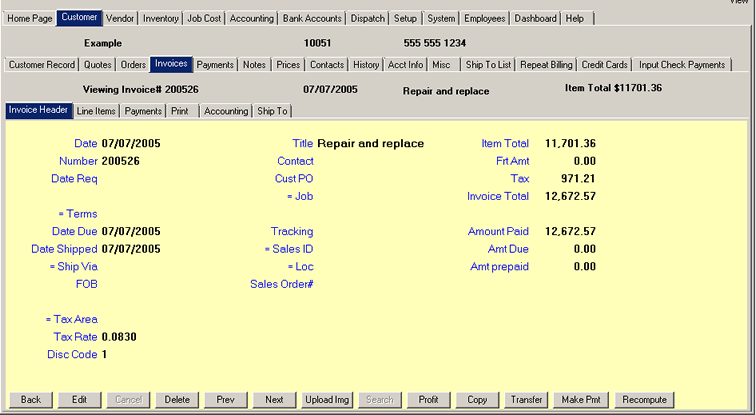This screenshot has height=415, width=756.
Task: Select the Invoice Header sub-tab
Action: coord(39,110)
